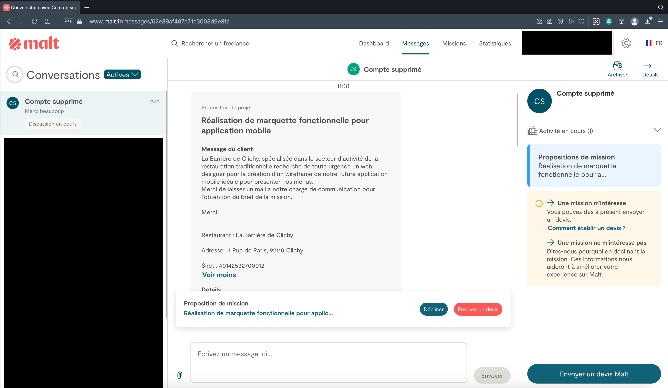
Task: Open Comment établir un devis link
Action: point(586,228)
